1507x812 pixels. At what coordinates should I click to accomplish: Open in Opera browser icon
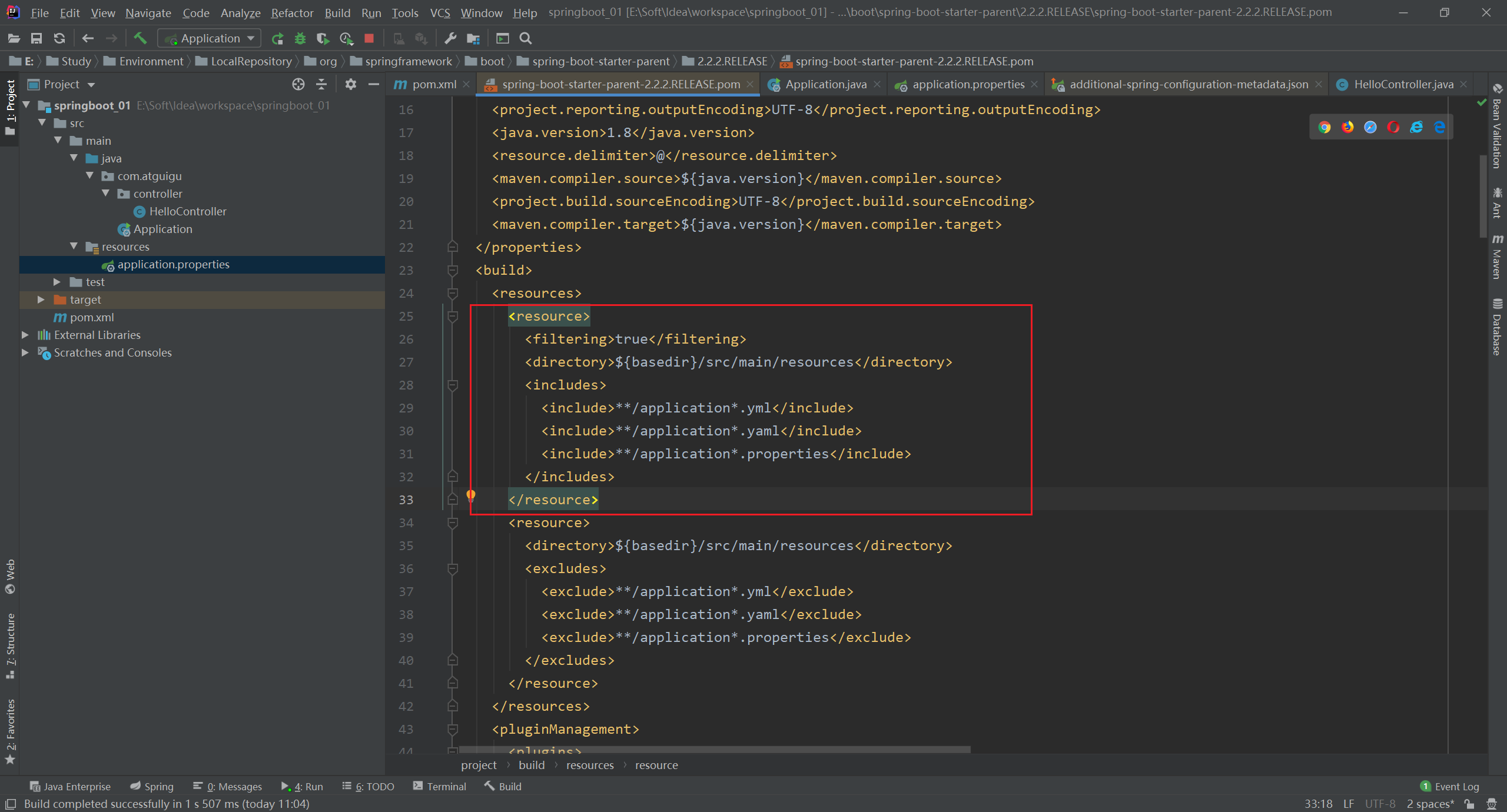pyautogui.click(x=1393, y=127)
